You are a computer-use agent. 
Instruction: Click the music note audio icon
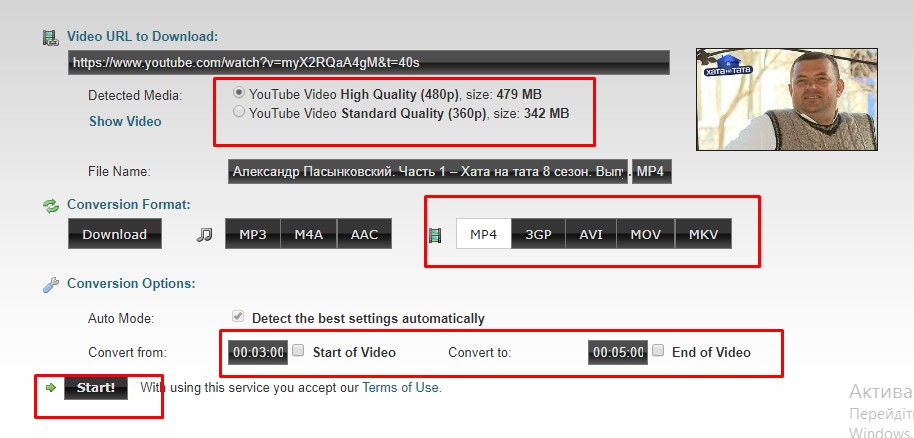pos(205,235)
